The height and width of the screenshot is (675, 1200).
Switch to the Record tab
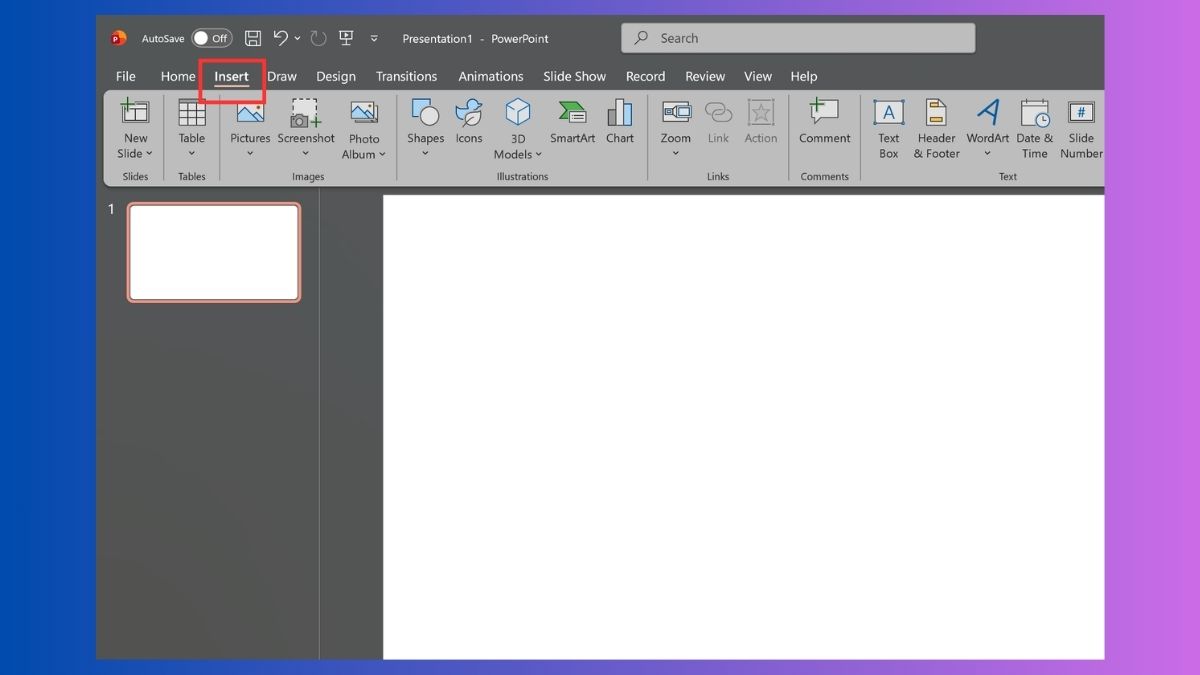[x=645, y=76]
